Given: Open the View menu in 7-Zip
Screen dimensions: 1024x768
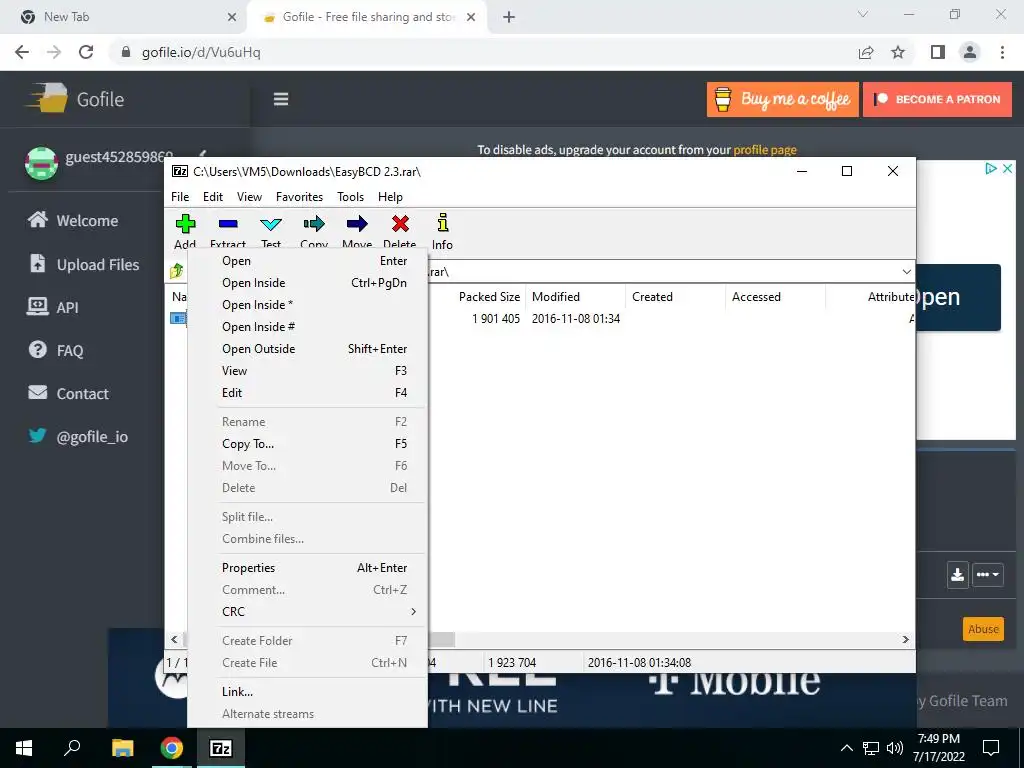Looking at the screenshot, I should 249,197.
